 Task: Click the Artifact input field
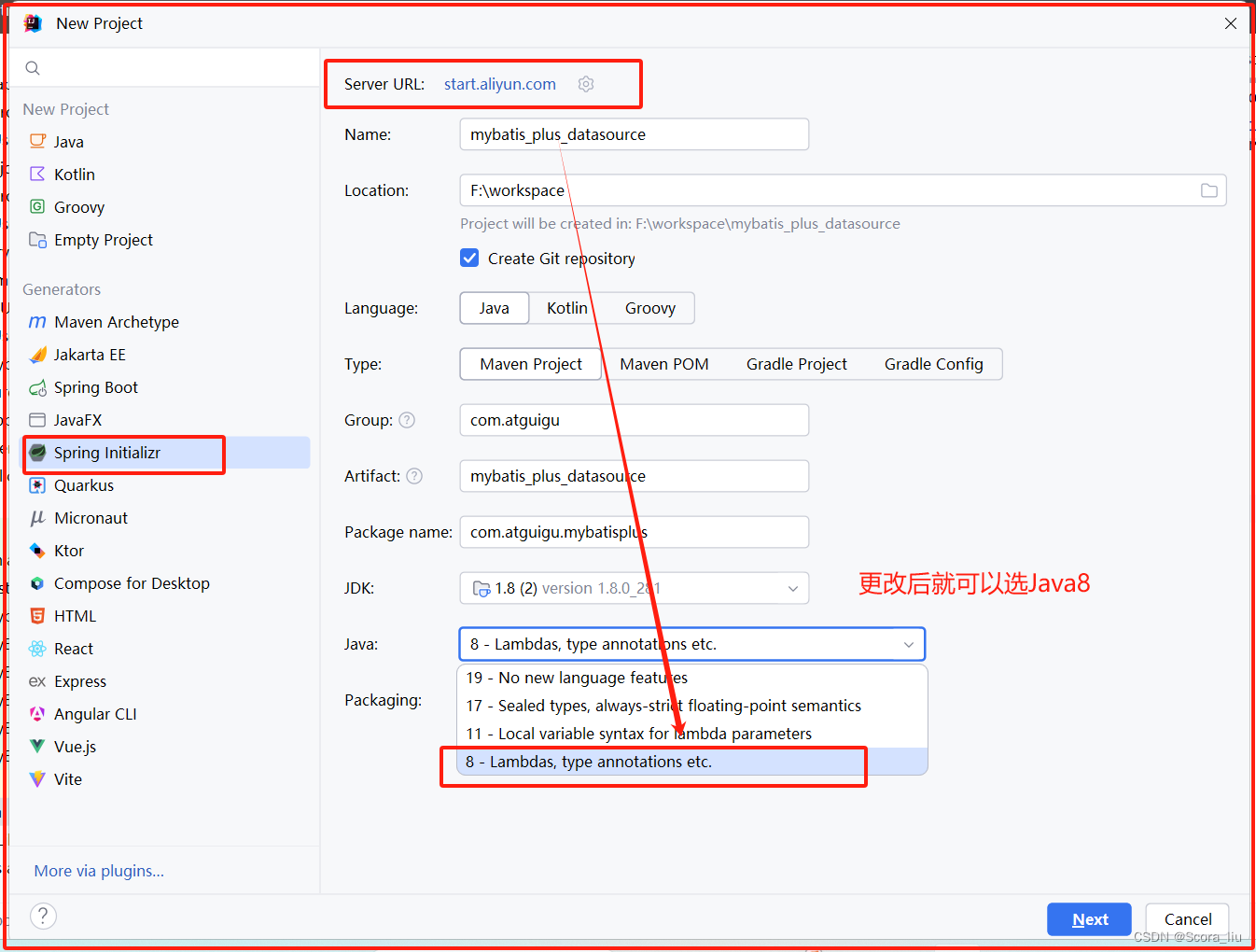click(x=635, y=476)
